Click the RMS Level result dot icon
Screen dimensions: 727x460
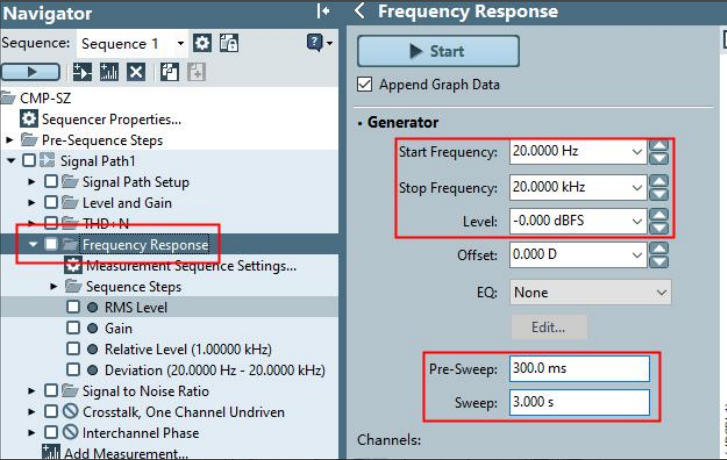(x=92, y=307)
